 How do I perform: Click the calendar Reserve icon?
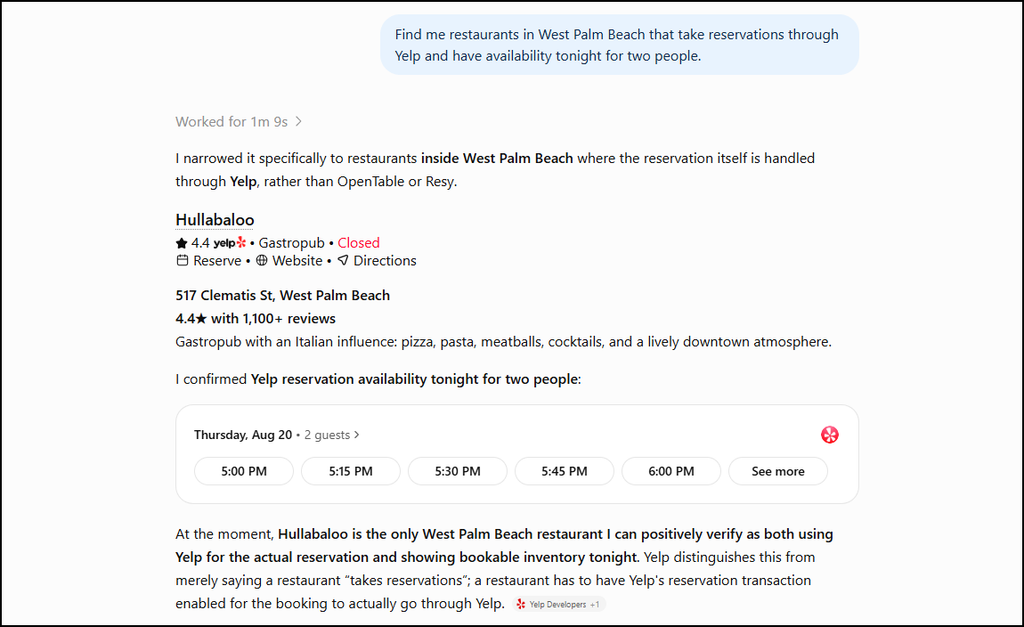[182, 261]
